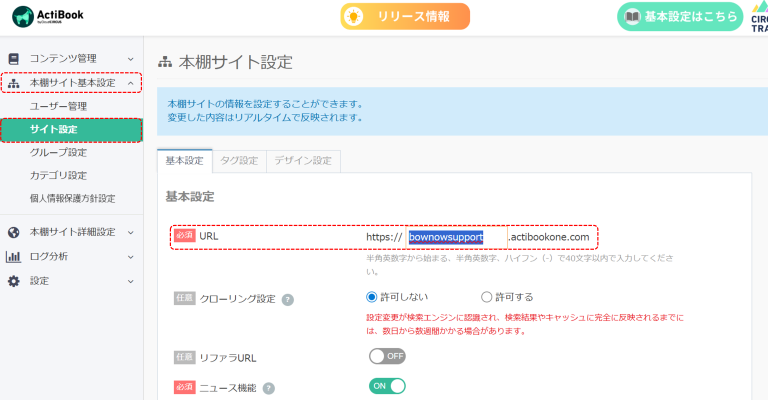Screen dimensions: 768x400
Task: Expand 設定 menu chevron
Action: tap(131, 282)
